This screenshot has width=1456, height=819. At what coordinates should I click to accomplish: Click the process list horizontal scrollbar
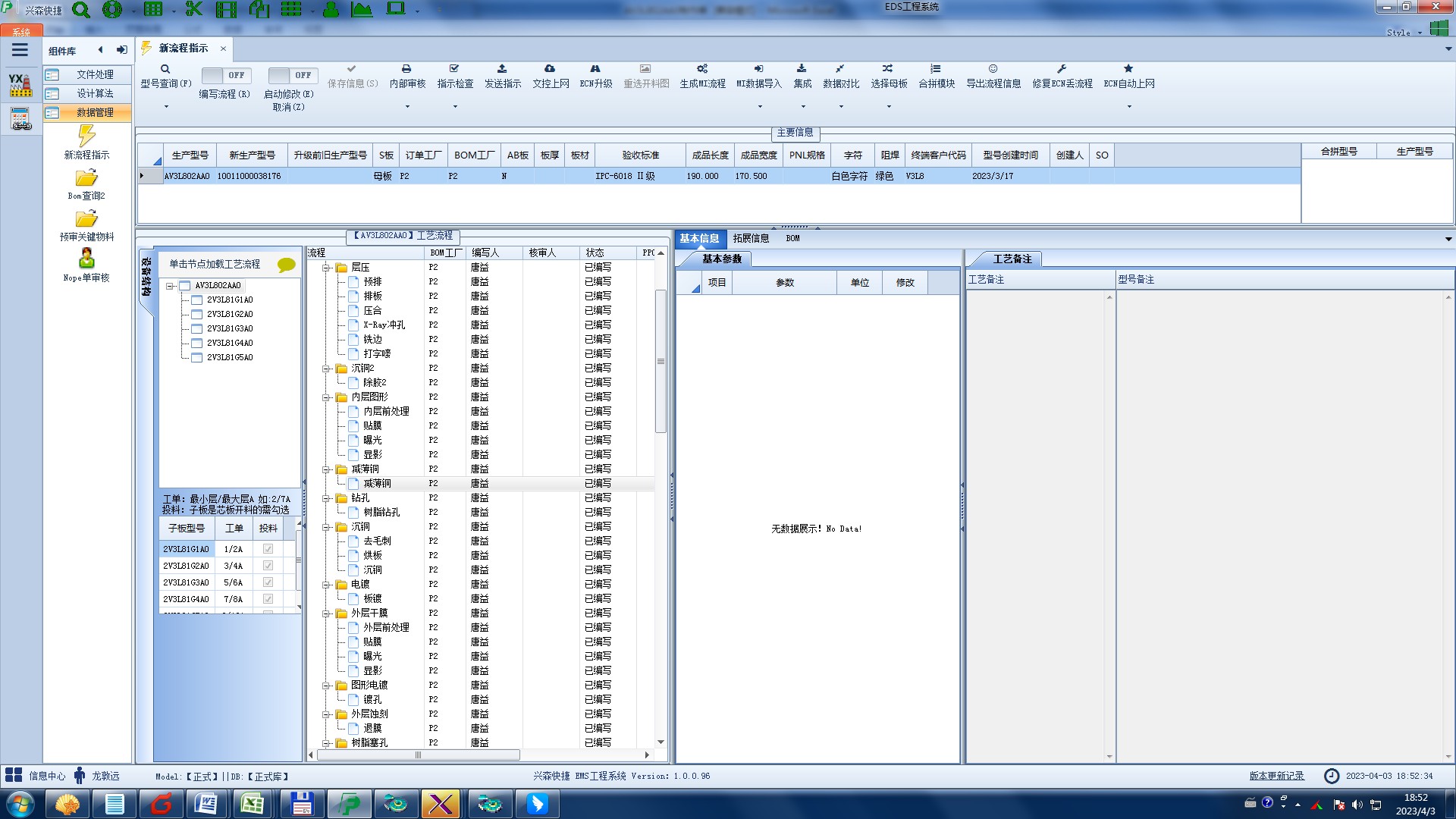417,755
